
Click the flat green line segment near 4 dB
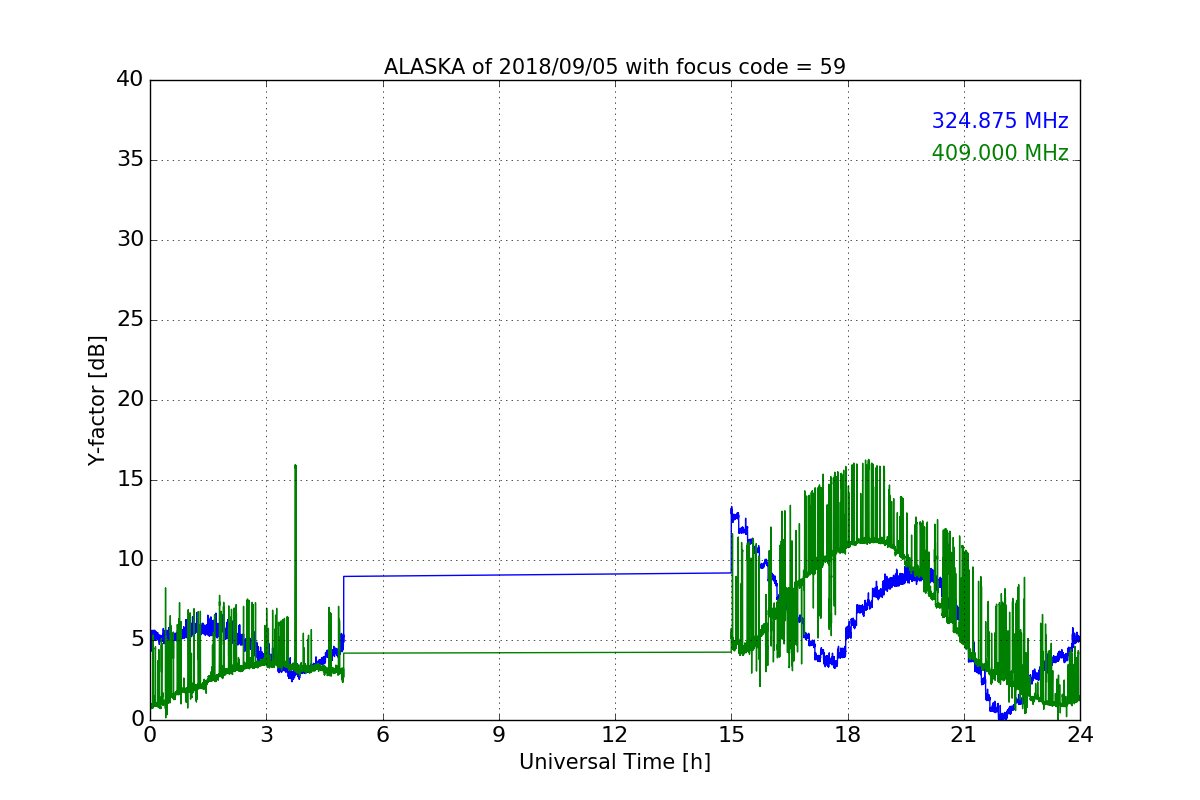pyautogui.click(x=538, y=652)
